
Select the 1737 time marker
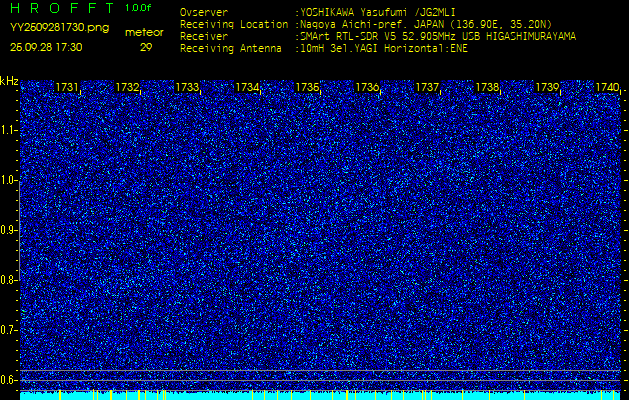pyautogui.click(x=427, y=88)
